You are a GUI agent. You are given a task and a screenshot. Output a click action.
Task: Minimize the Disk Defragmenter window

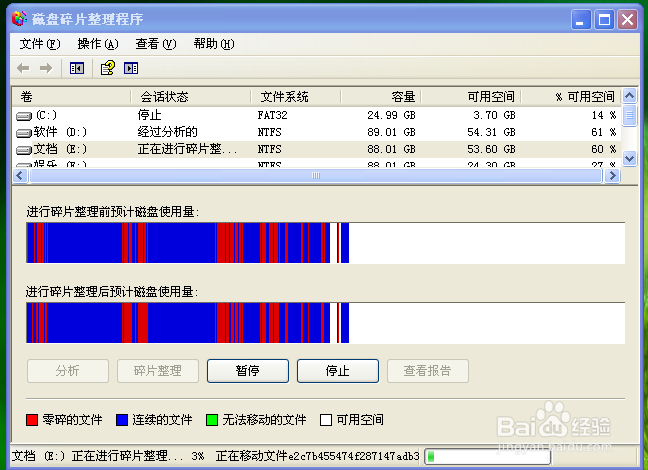click(x=581, y=19)
